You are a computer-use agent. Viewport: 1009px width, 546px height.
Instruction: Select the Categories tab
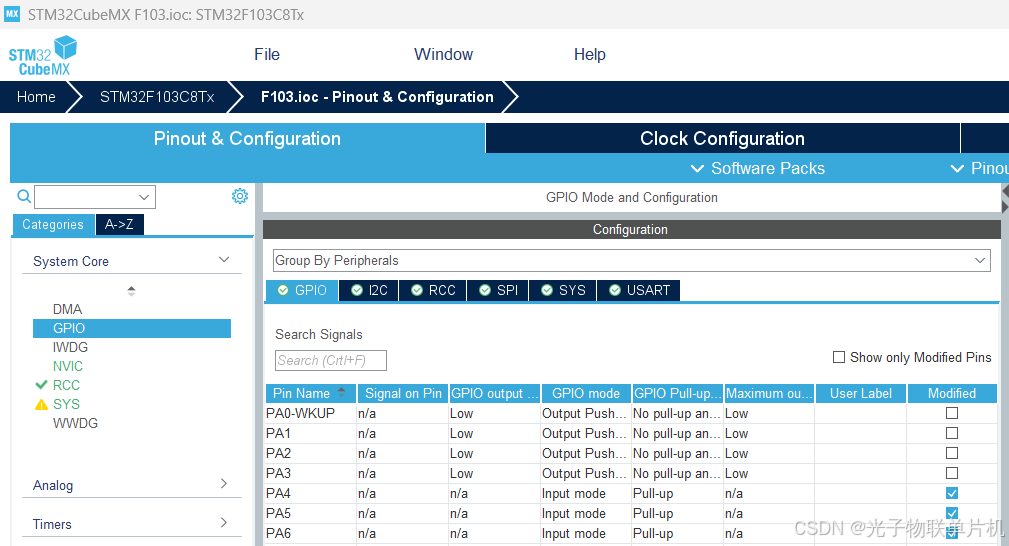[x=53, y=224]
